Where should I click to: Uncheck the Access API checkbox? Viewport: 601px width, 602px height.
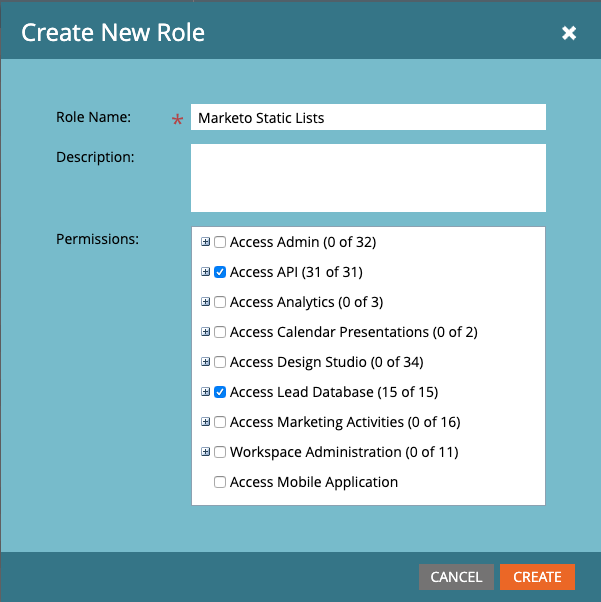[x=220, y=272]
